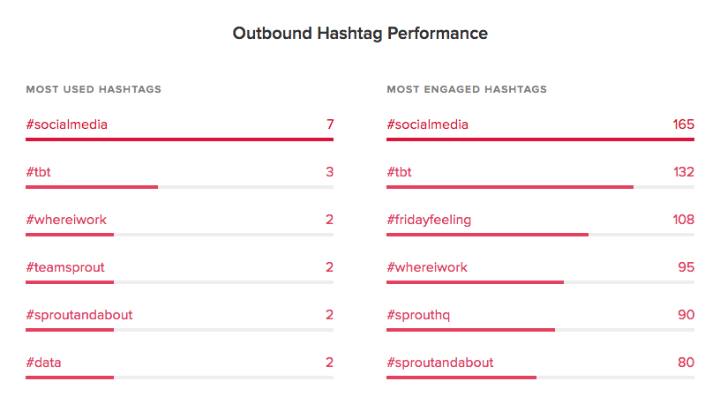Click the Most Engaged Hashtags column heading
Viewport: 720px width, 400px height.
click(466, 89)
